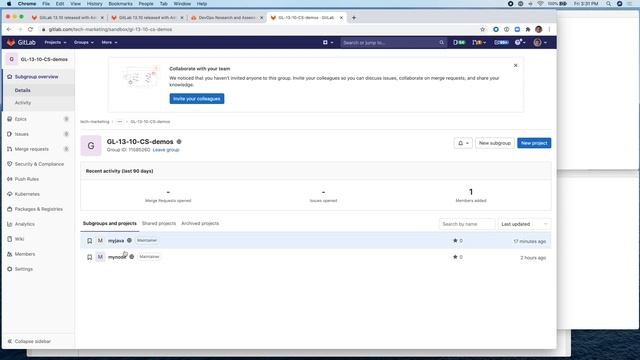Click the Leave group link
This screenshot has width=640, height=360.
click(166, 150)
